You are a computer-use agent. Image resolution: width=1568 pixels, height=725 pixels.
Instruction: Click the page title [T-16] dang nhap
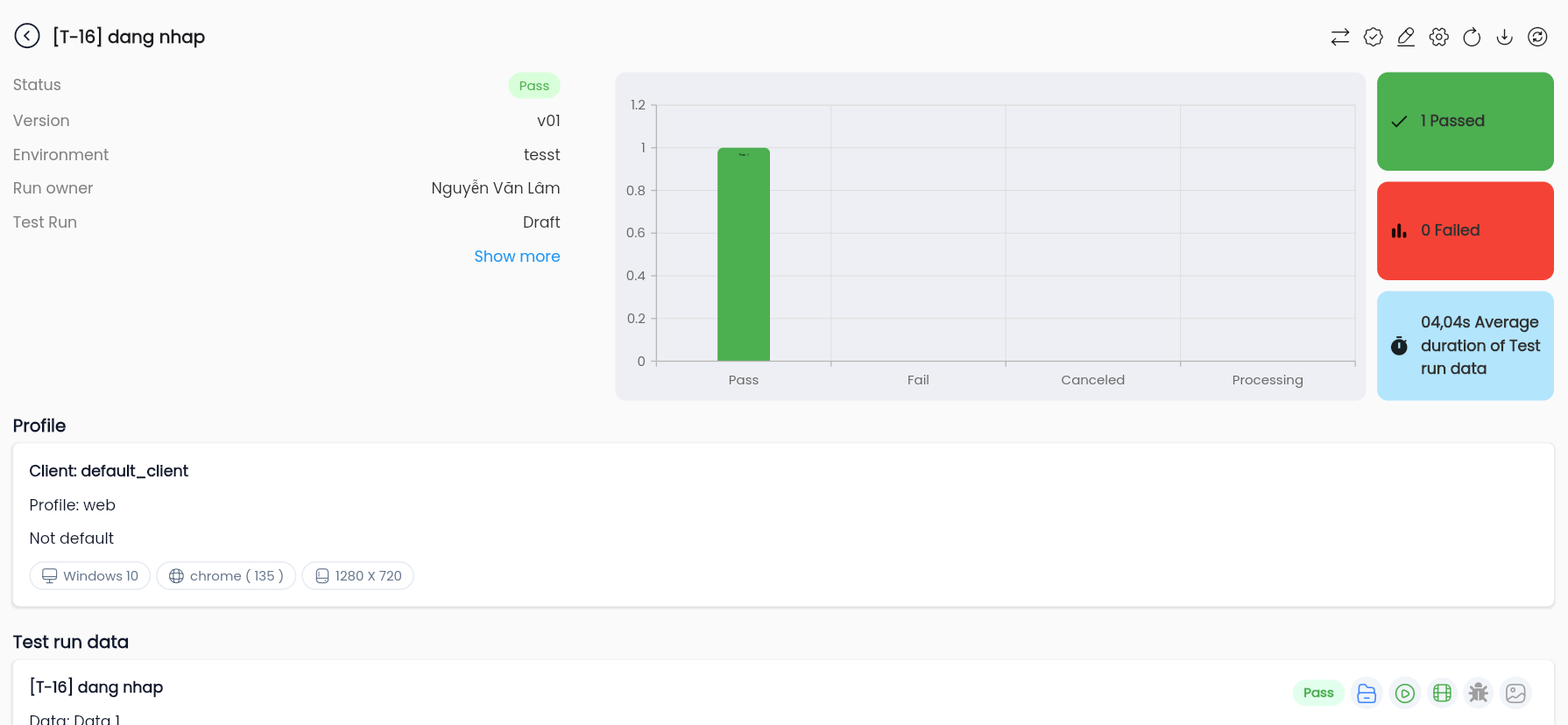click(129, 37)
